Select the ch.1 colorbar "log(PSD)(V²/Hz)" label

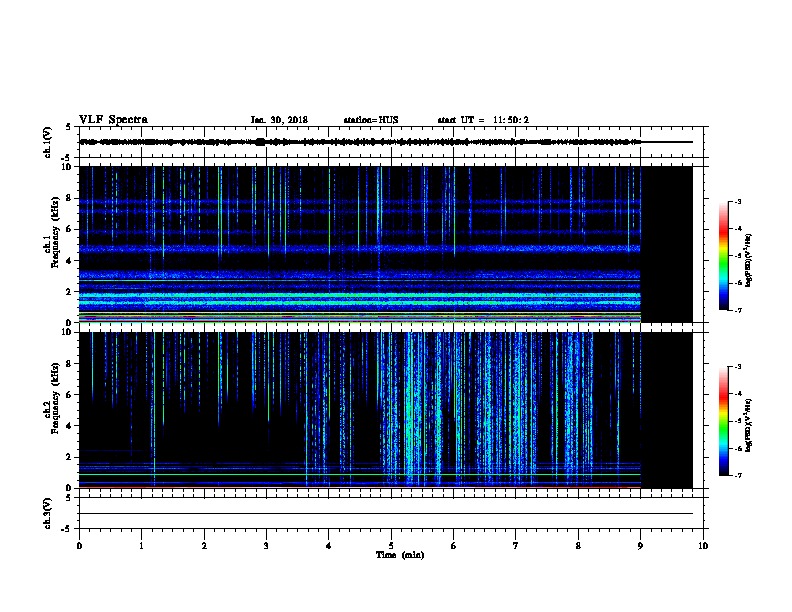(x=749, y=260)
